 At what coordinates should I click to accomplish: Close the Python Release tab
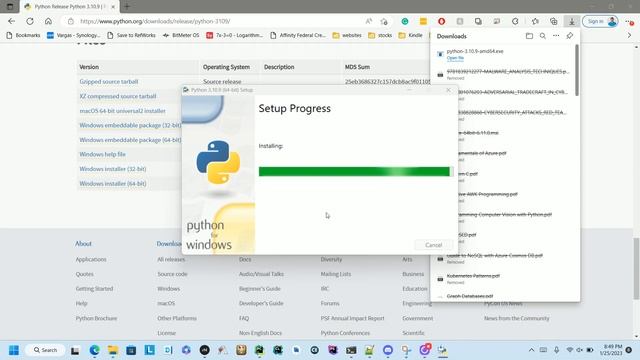113,7
